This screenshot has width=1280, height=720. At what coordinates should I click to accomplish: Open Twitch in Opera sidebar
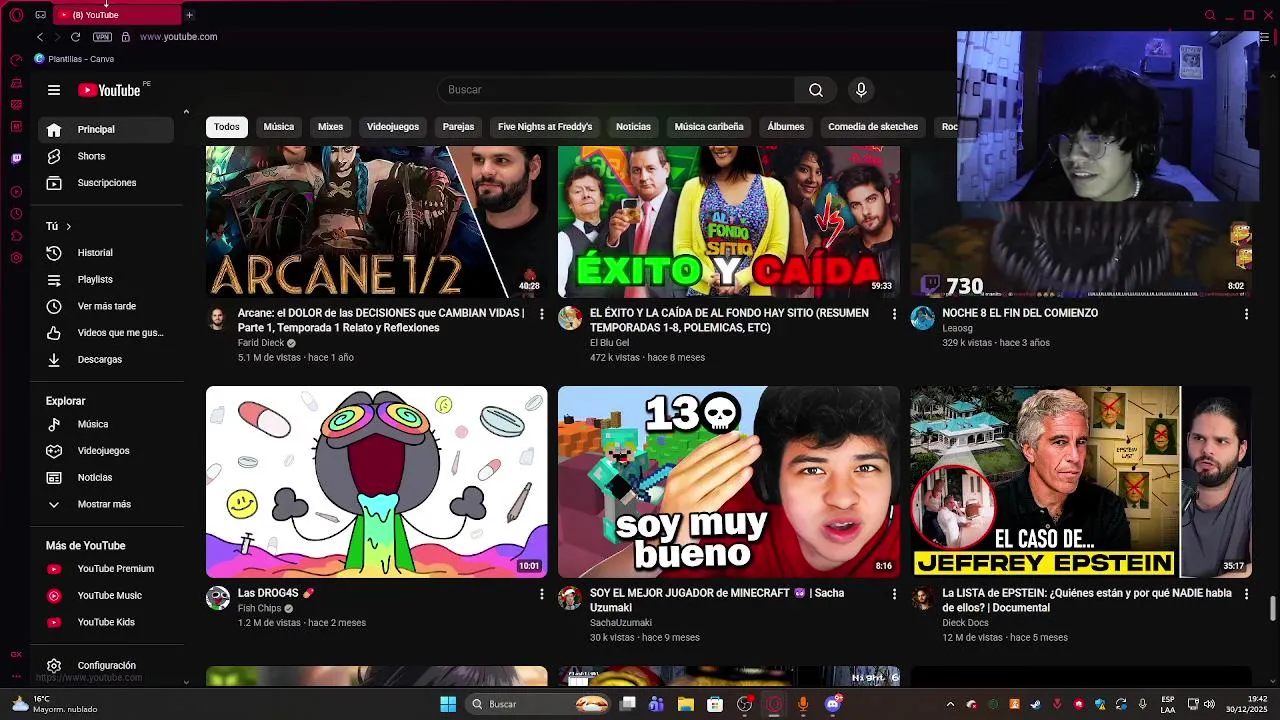coord(16,159)
